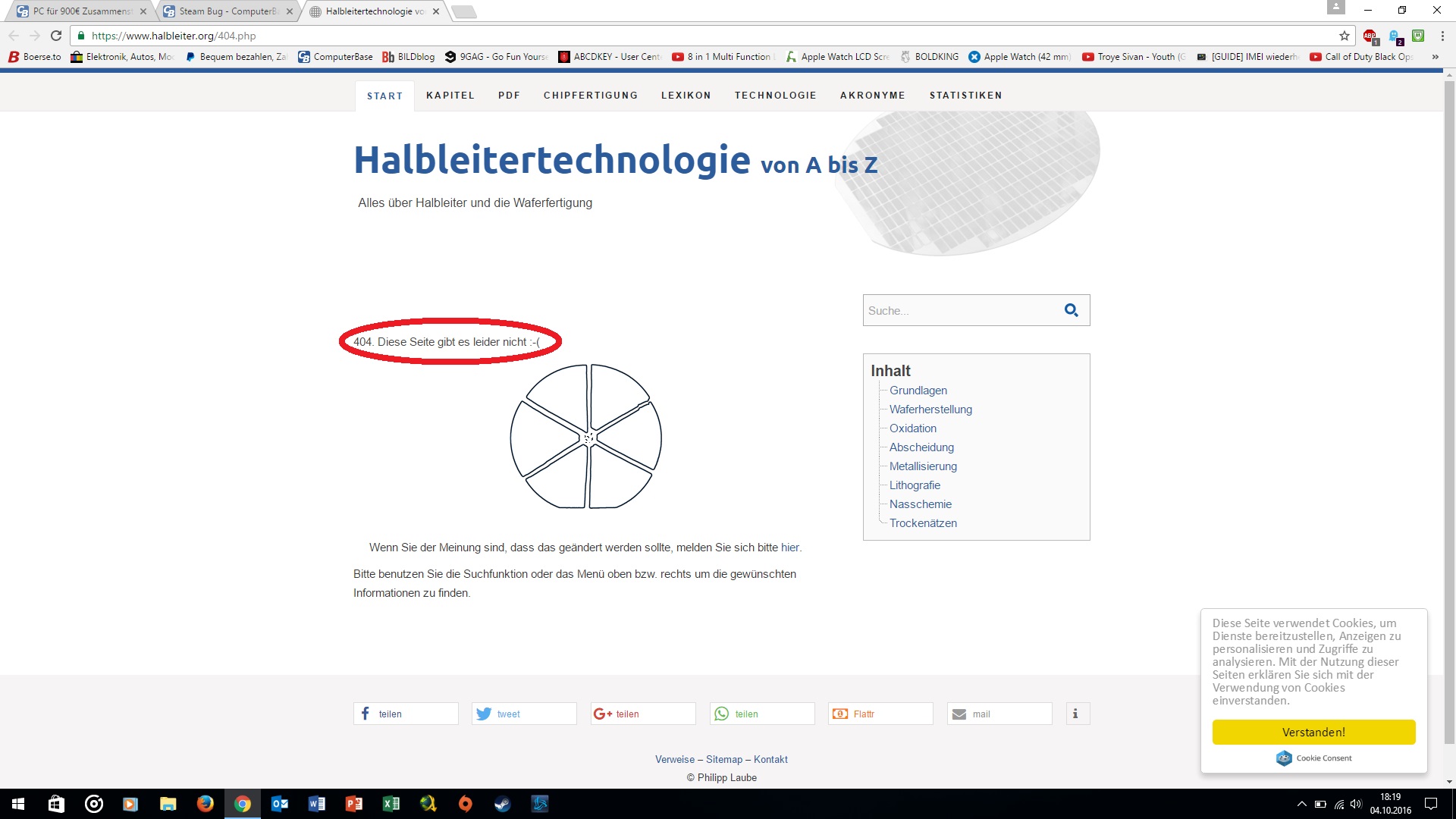Open Firefox from the taskbar

pyautogui.click(x=205, y=804)
